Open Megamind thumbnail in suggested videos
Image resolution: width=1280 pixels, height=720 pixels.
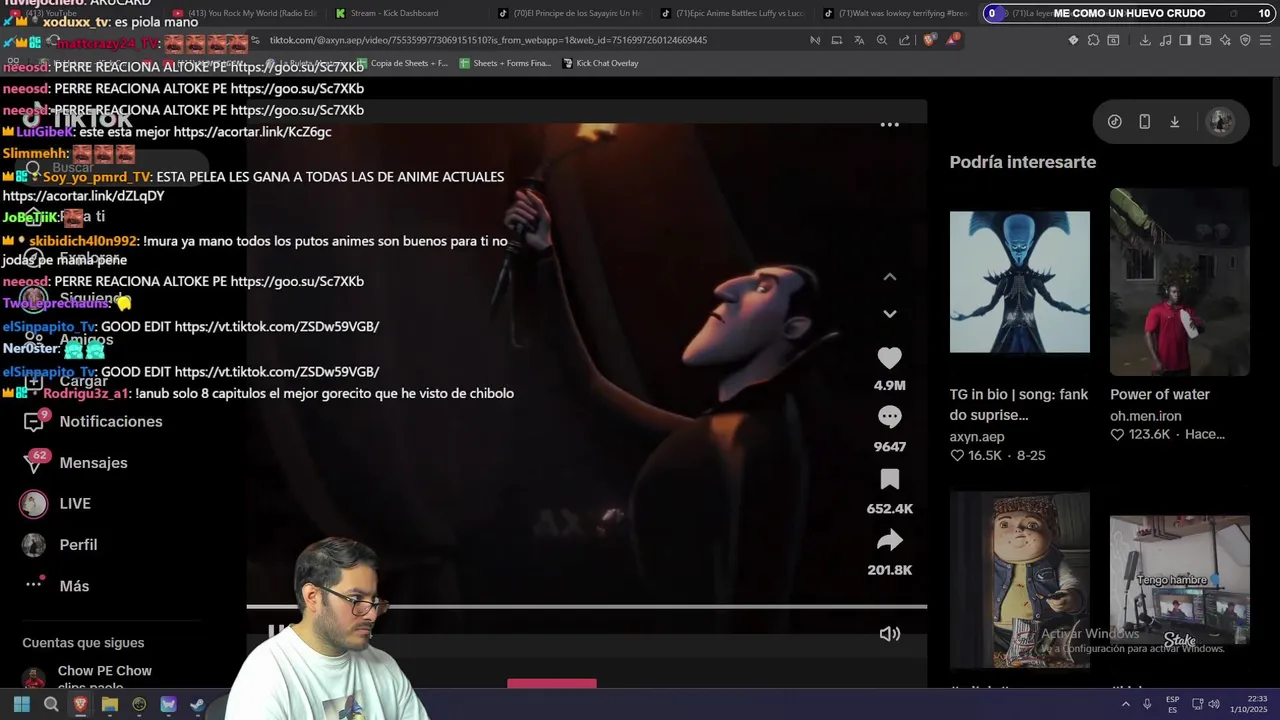[1019, 282]
